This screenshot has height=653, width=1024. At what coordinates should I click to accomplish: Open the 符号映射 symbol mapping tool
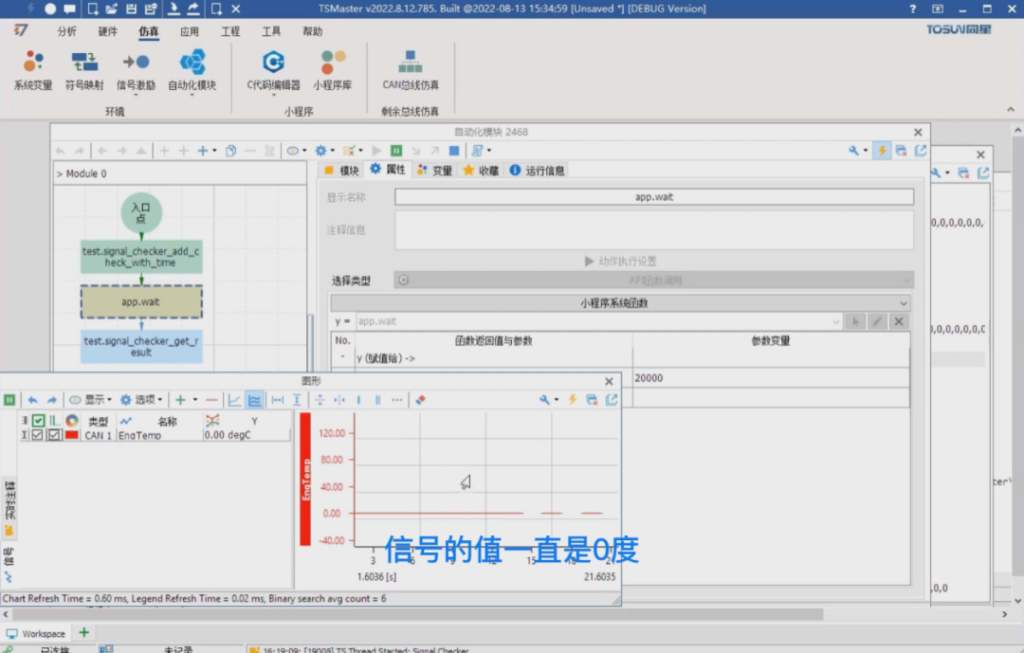pyautogui.click(x=84, y=71)
